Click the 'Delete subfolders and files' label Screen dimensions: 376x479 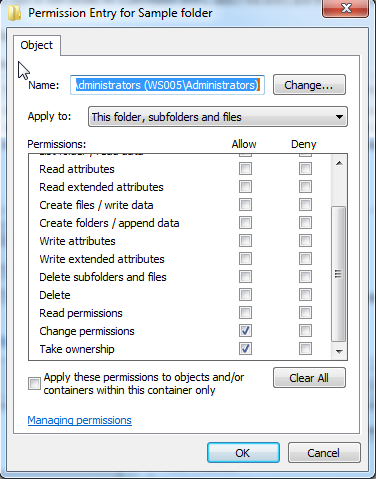pos(103,277)
